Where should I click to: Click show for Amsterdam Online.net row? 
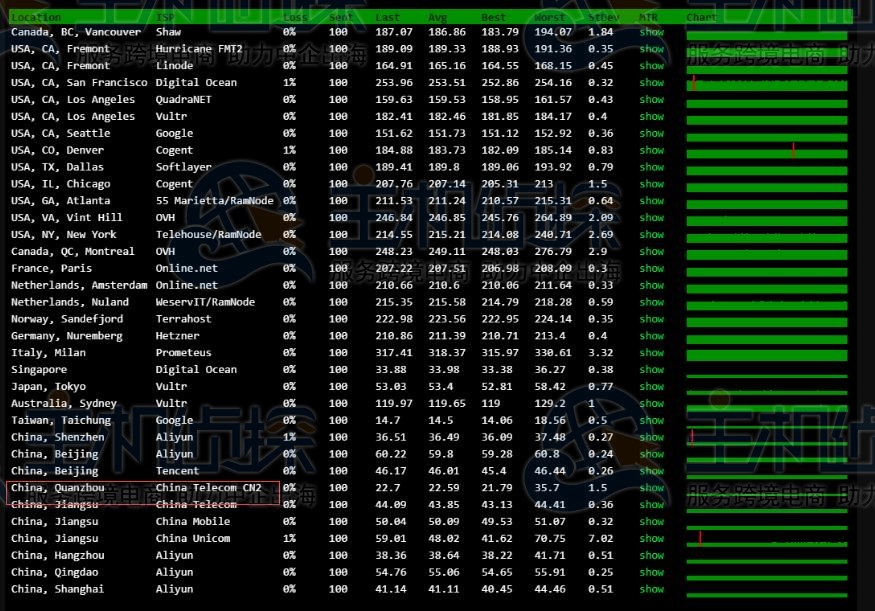click(651, 285)
